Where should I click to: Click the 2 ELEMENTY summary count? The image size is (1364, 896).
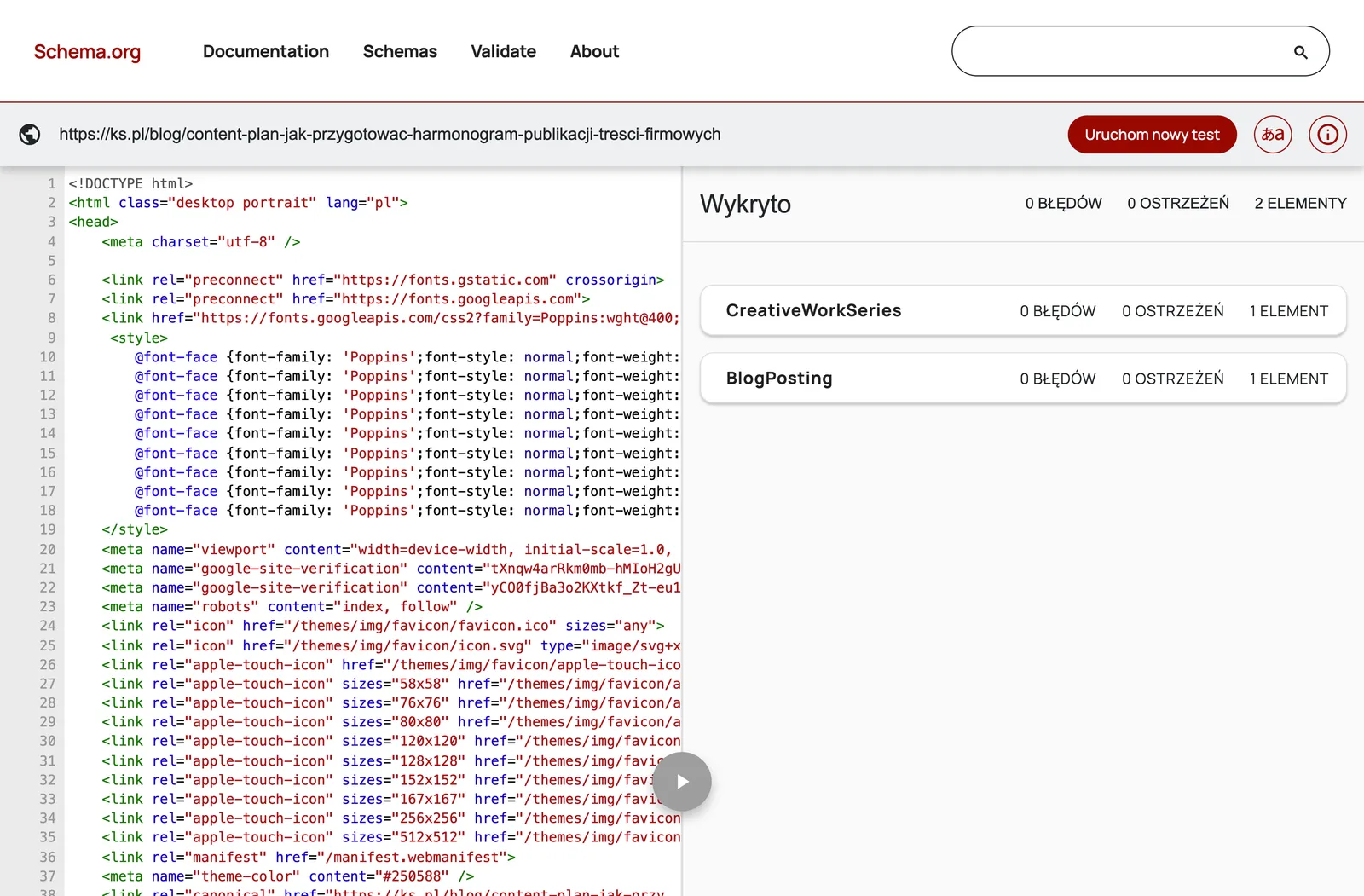click(x=1300, y=204)
